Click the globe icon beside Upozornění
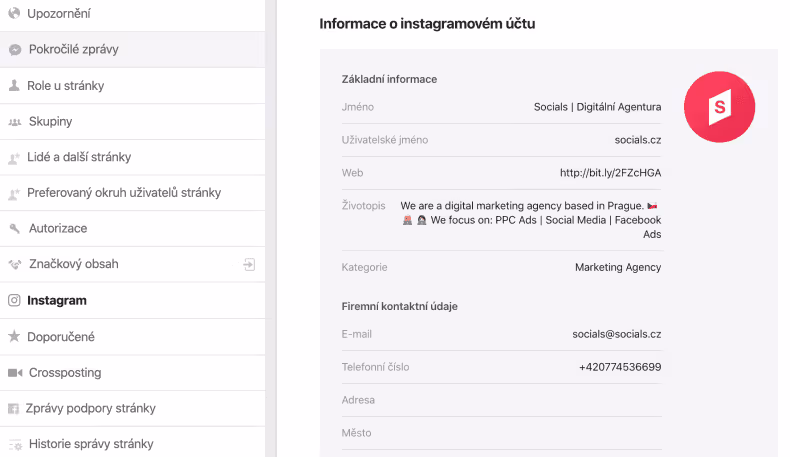 (14, 13)
